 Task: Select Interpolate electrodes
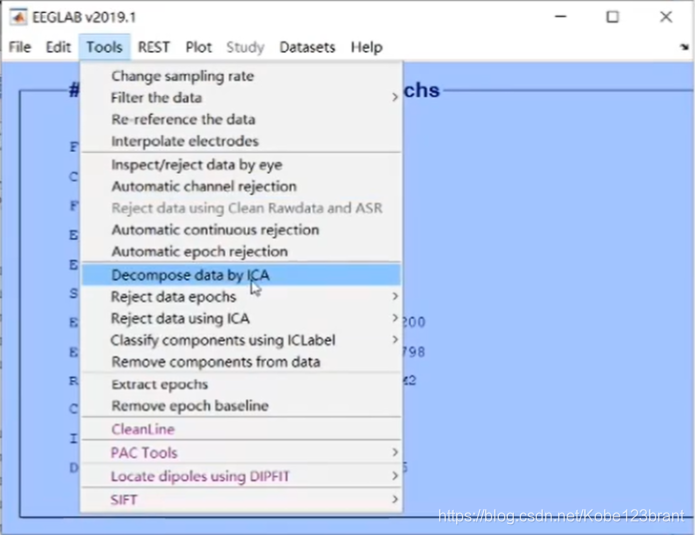tap(242, 141)
